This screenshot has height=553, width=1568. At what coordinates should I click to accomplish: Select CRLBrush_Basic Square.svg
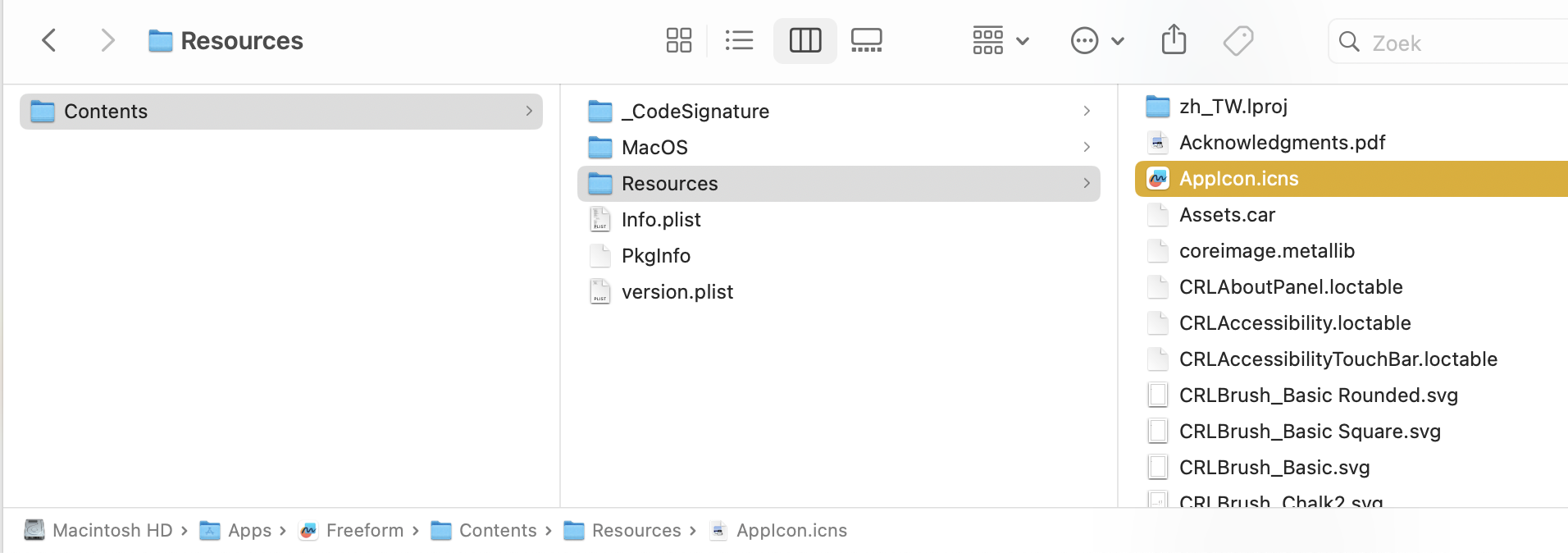pos(1310,432)
